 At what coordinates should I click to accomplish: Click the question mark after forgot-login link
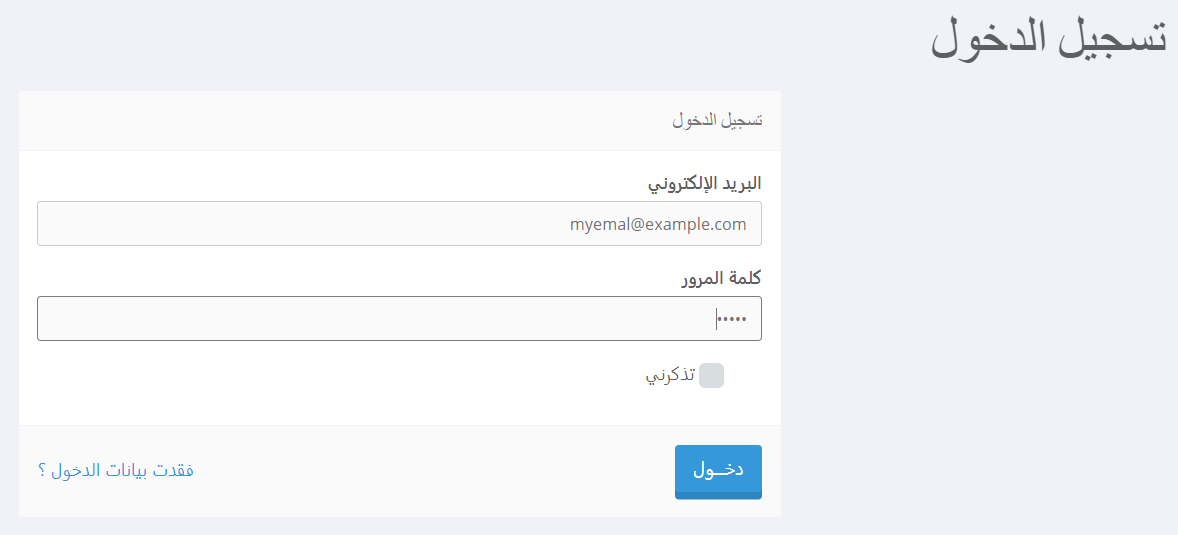[x=42, y=471]
